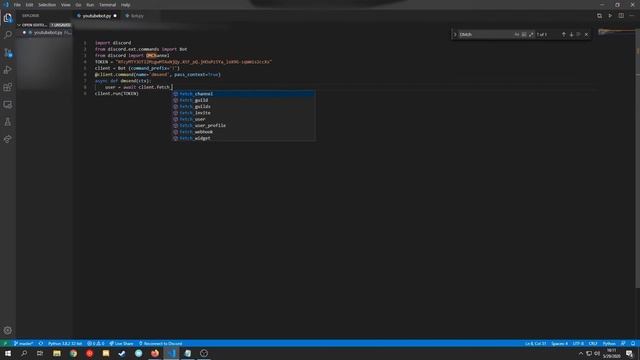
Task: Click the remote window indicator in status bar
Action: tap(5, 344)
